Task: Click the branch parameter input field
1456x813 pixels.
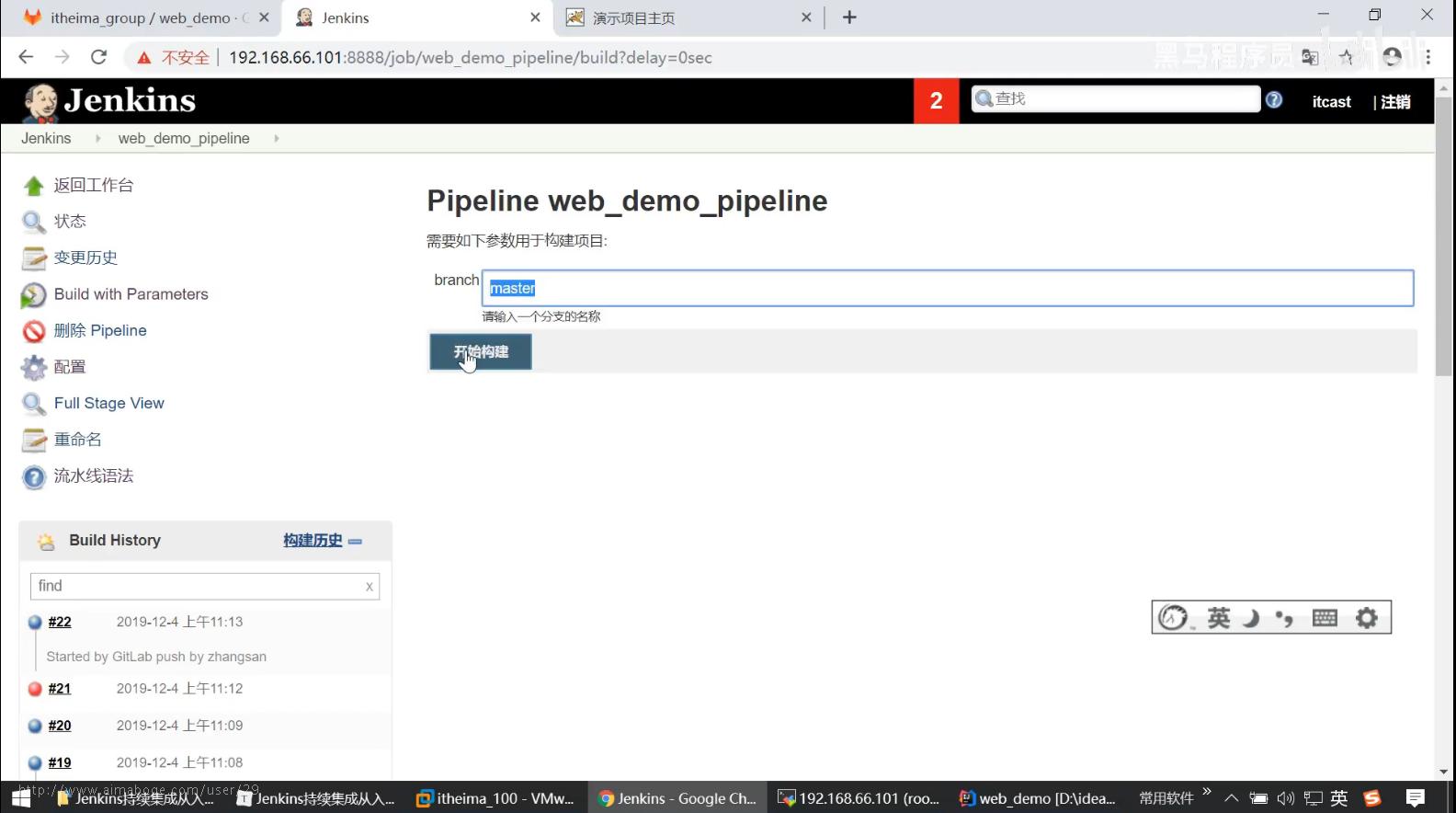Action: pyautogui.click(x=948, y=288)
